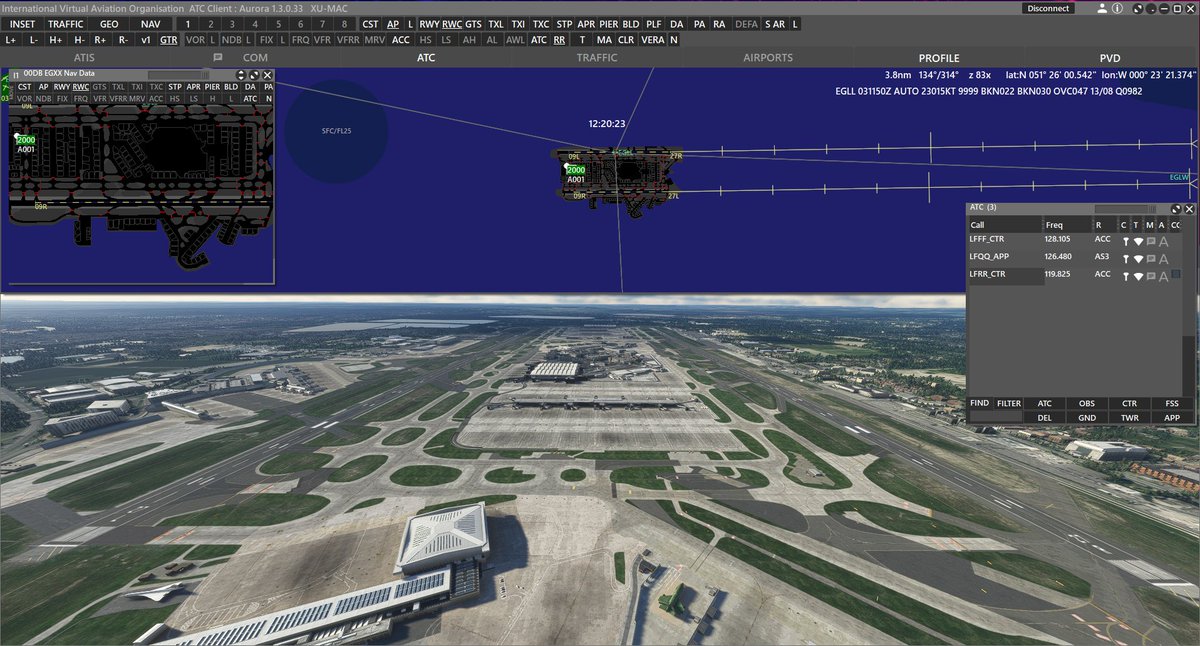Screen dimensions: 1200x646
Task: Click the message icon in LFRR_CTR row
Action: [1151, 276]
